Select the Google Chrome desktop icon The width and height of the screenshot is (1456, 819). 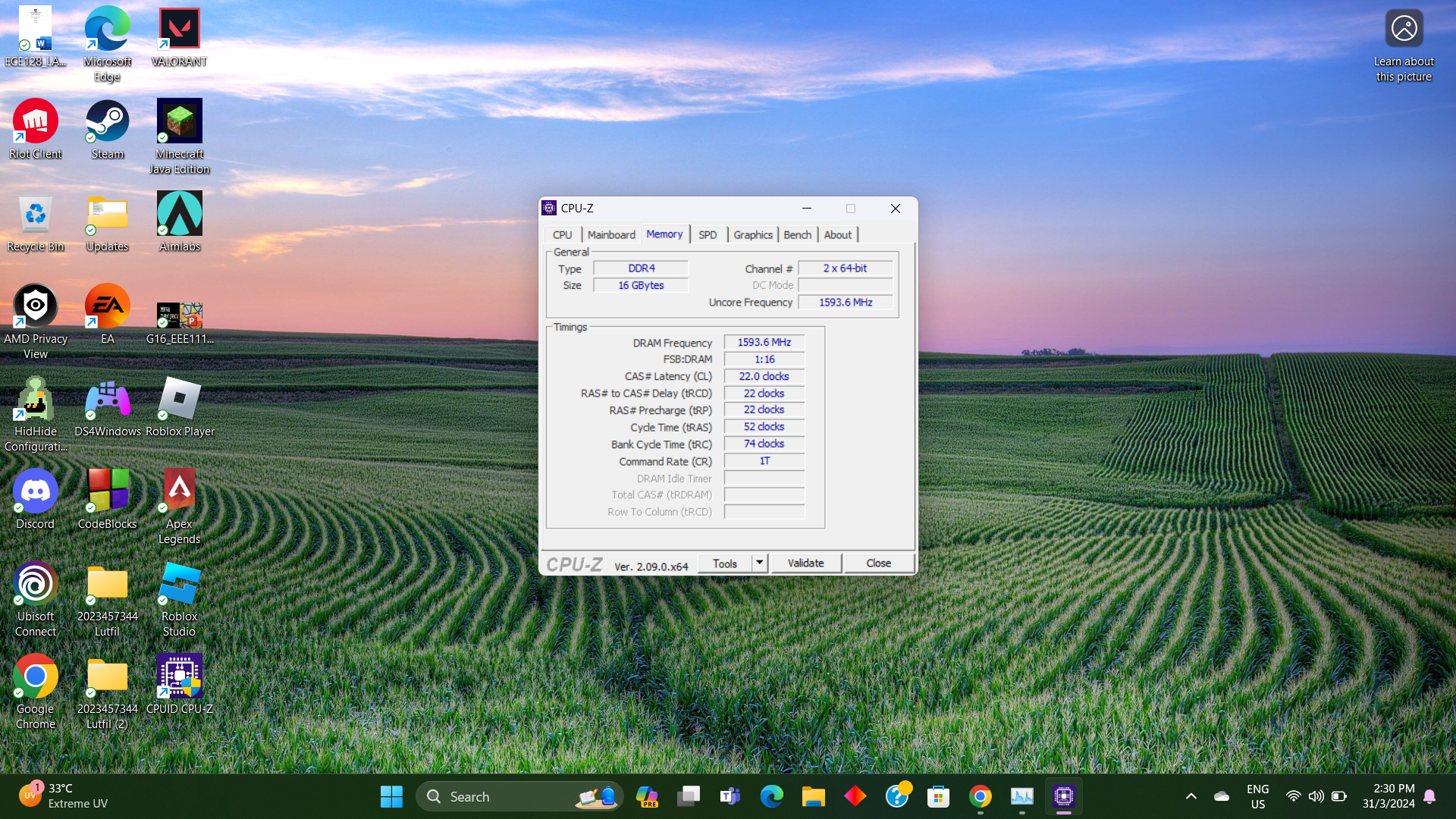[x=36, y=692]
